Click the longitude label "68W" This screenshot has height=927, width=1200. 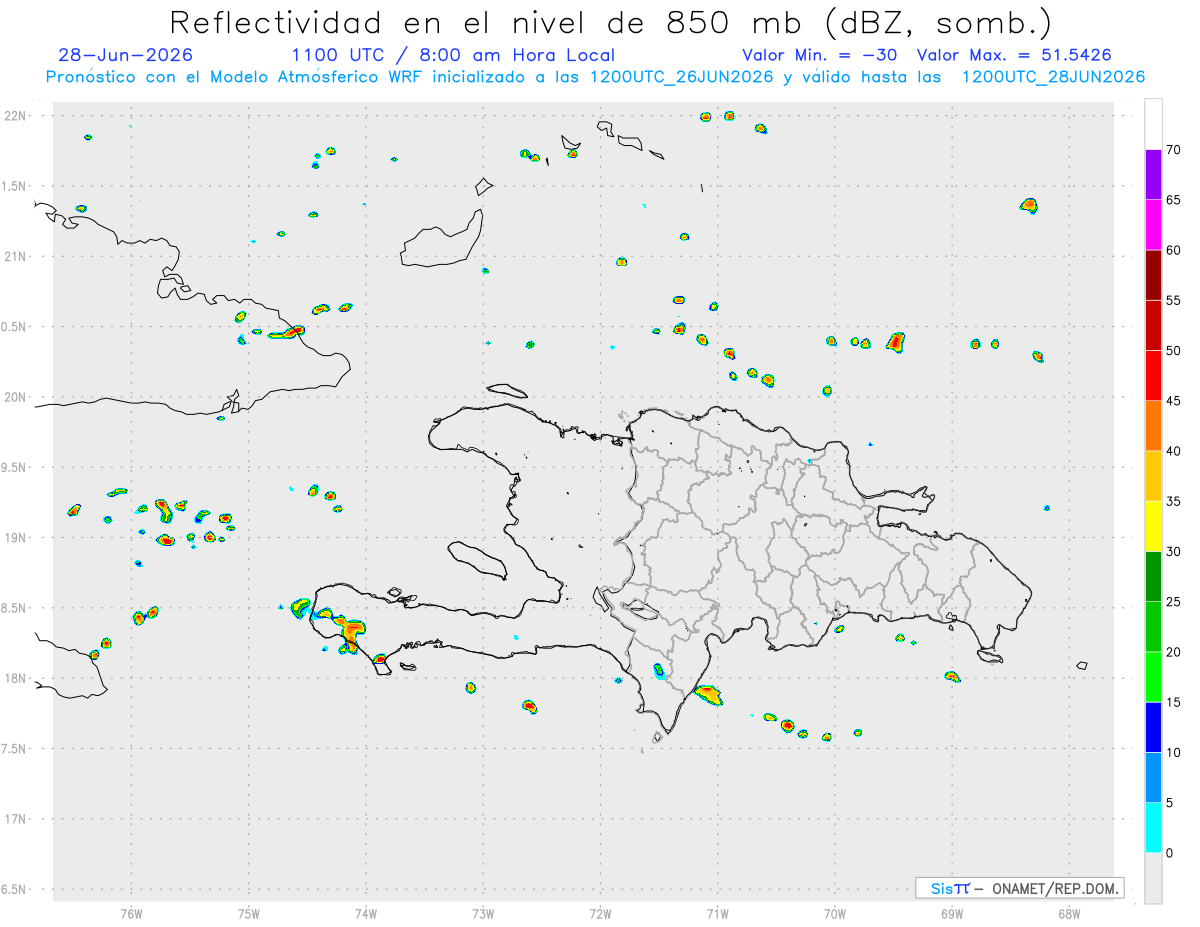1069,913
